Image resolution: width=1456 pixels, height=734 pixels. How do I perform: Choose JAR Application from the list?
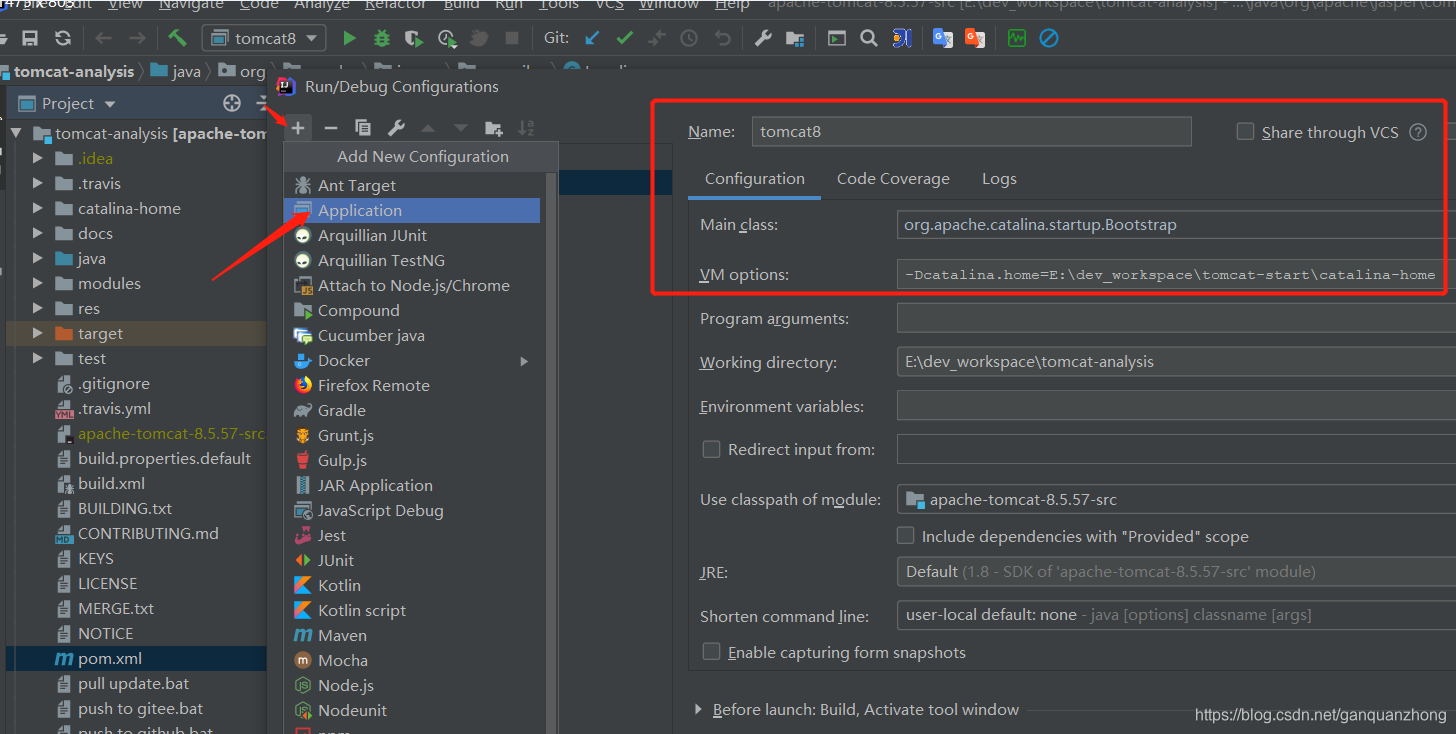tap(412, 485)
